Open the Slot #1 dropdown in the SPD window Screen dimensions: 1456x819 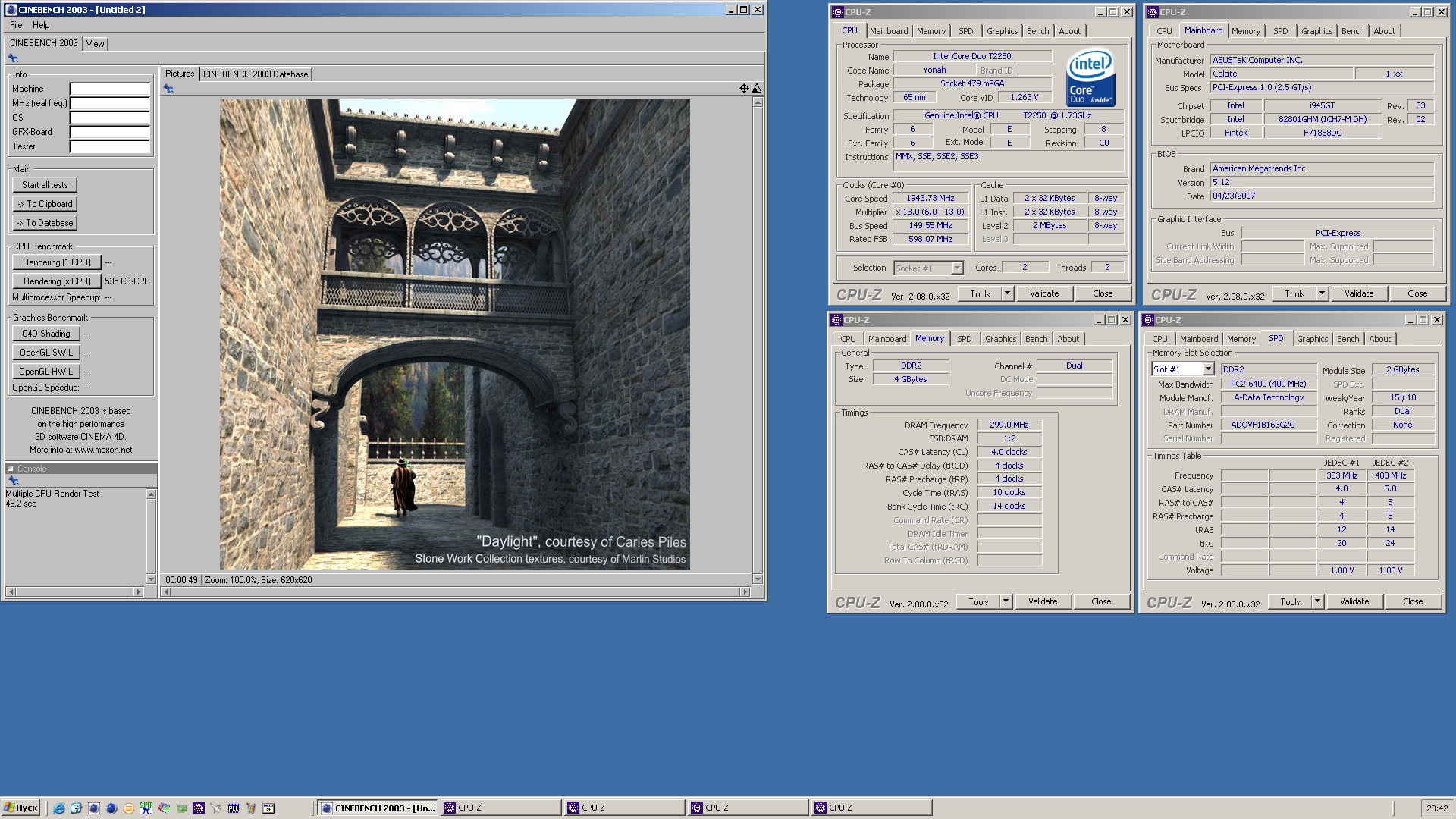click(x=1209, y=369)
